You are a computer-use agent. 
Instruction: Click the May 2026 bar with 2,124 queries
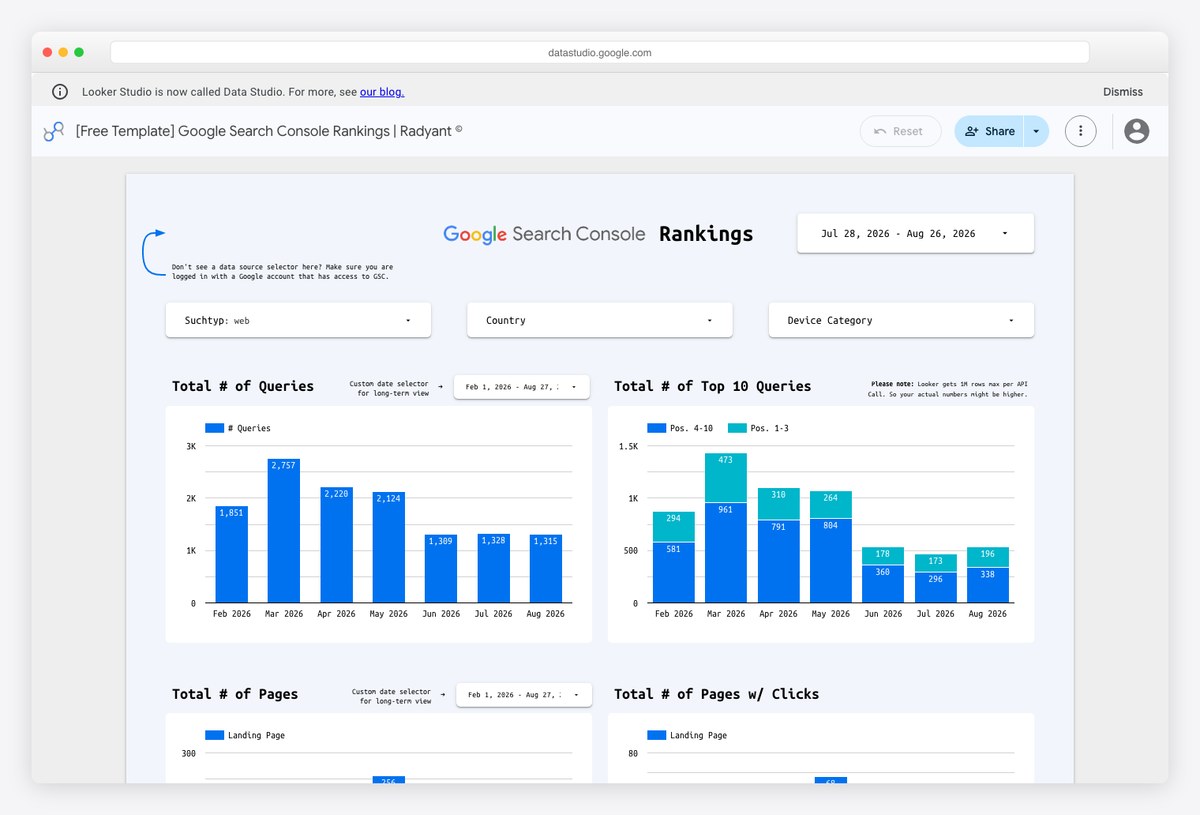[388, 548]
